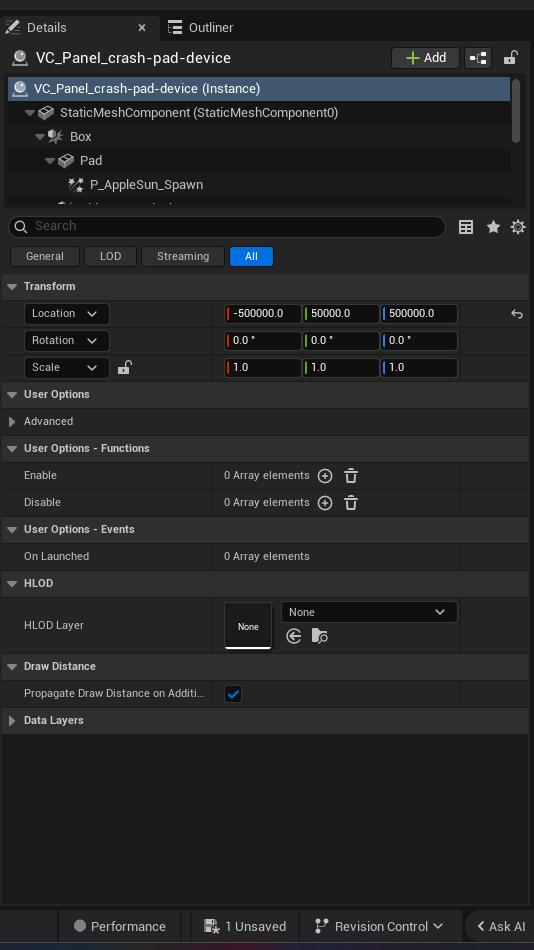Switch to the Outliner tab

[201, 27]
